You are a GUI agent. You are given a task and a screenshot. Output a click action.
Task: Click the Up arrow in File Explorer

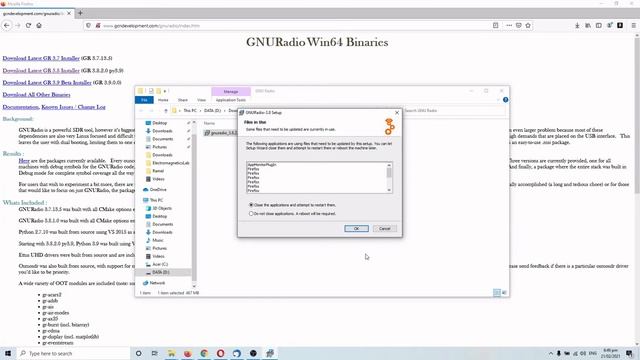(166, 111)
